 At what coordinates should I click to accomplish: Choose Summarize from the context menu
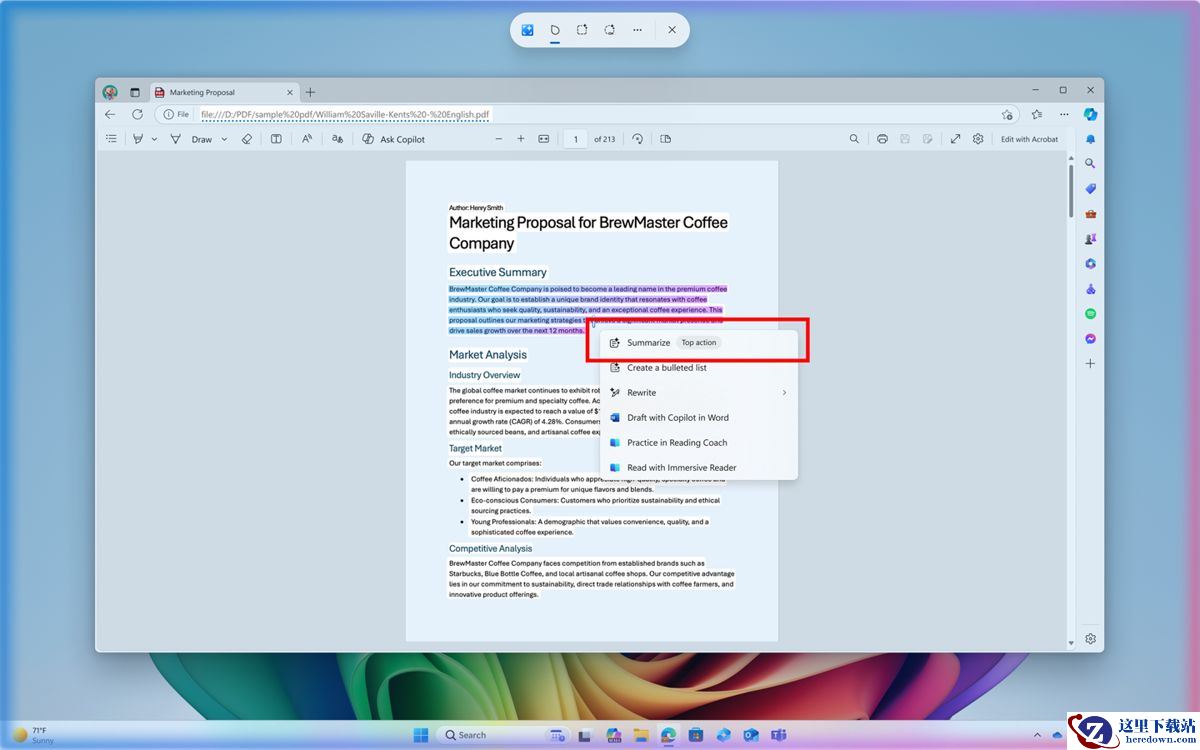[x=648, y=343]
